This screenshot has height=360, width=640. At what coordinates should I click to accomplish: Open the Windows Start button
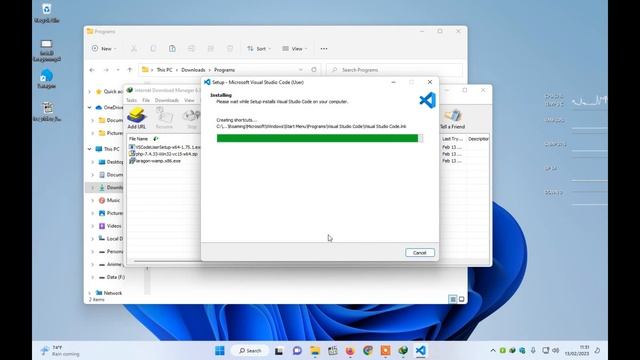click(x=220, y=351)
